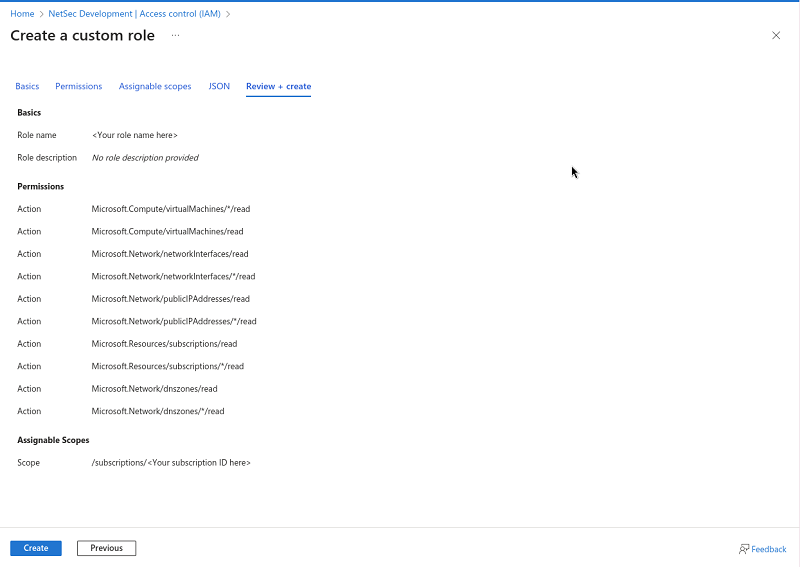Click the Previous button
The height and width of the screenshot is (567, 800).
coord(106,548)
